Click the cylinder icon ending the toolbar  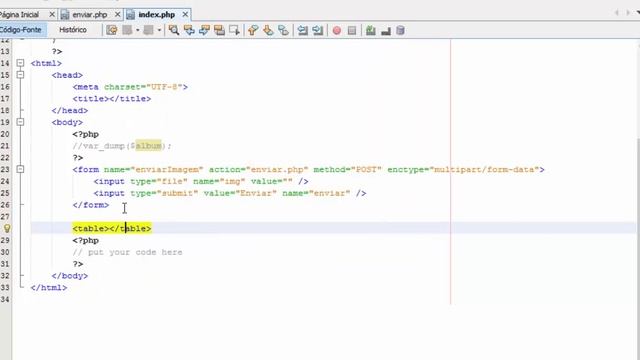coord(400,30)
